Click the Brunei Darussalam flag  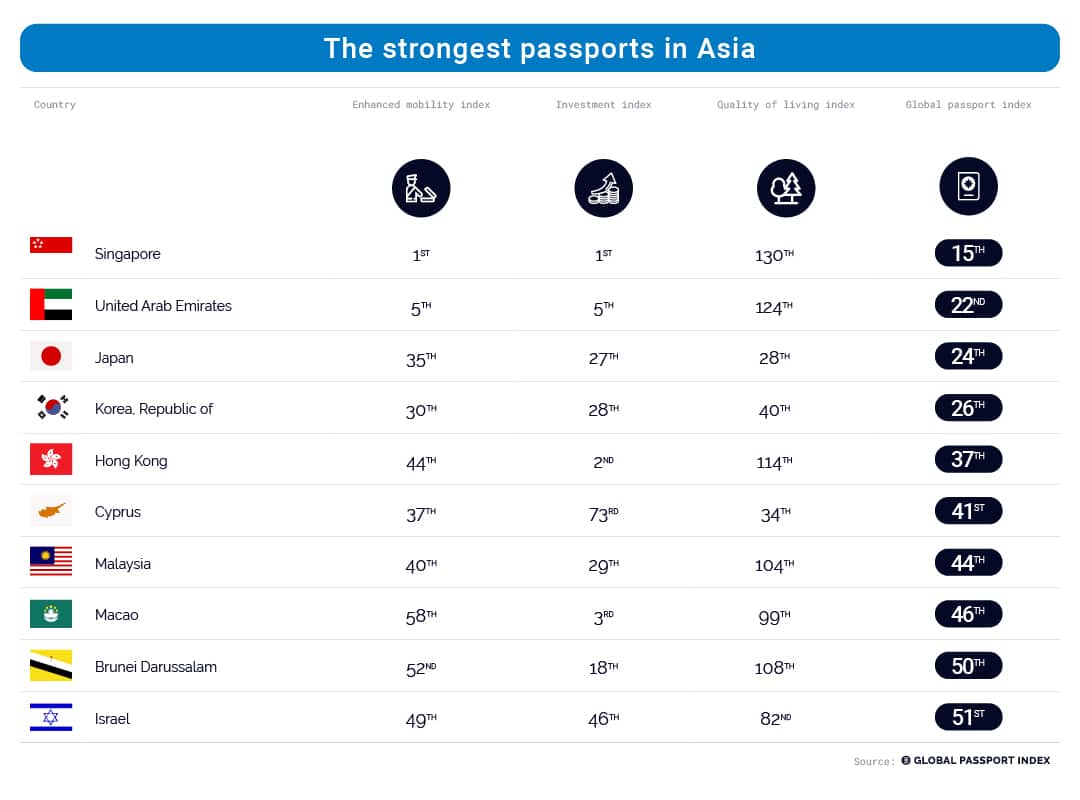tap(51, 666)
